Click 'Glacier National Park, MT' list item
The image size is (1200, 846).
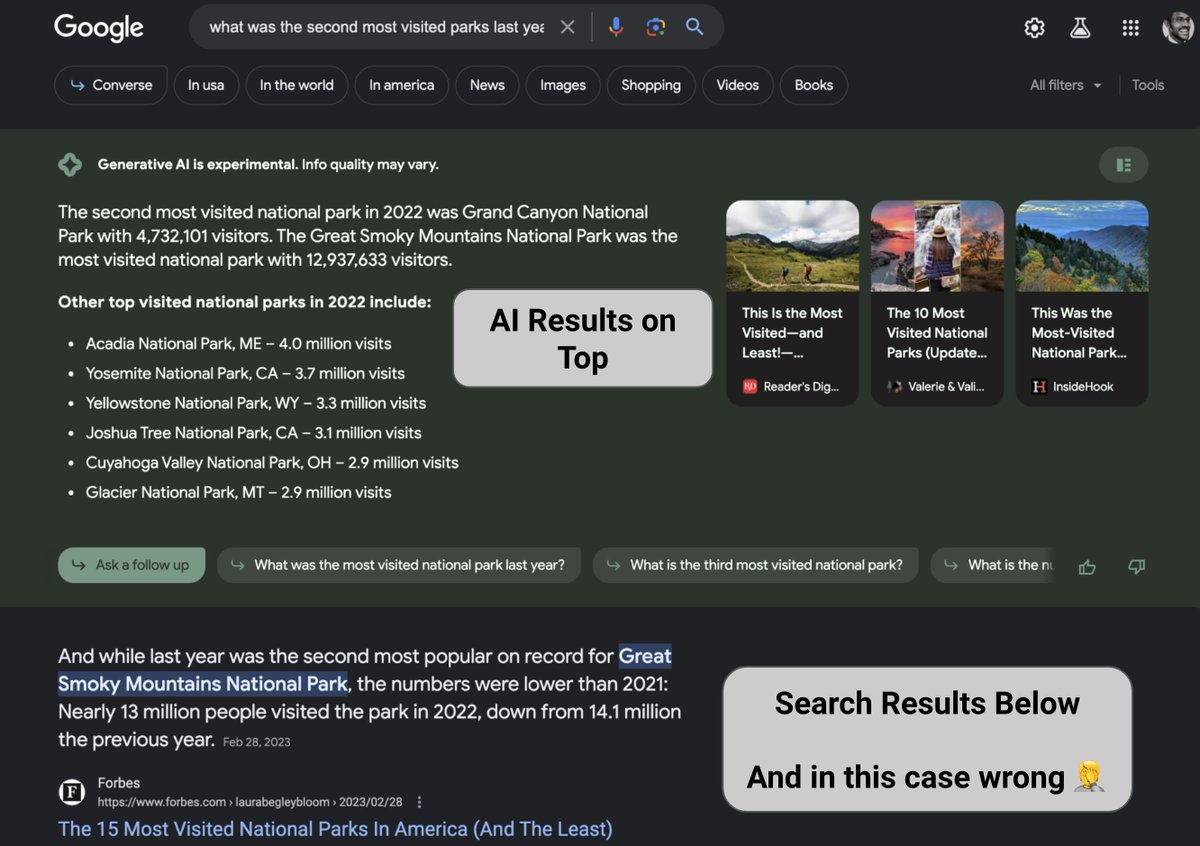click(239, 493)
